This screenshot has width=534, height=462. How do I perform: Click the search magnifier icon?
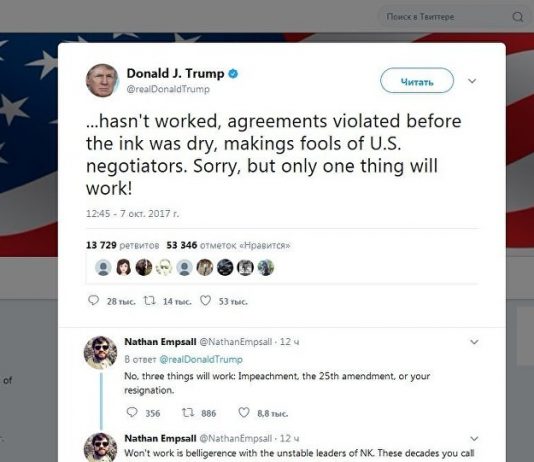pyautogui.click(x=518, y=17)
